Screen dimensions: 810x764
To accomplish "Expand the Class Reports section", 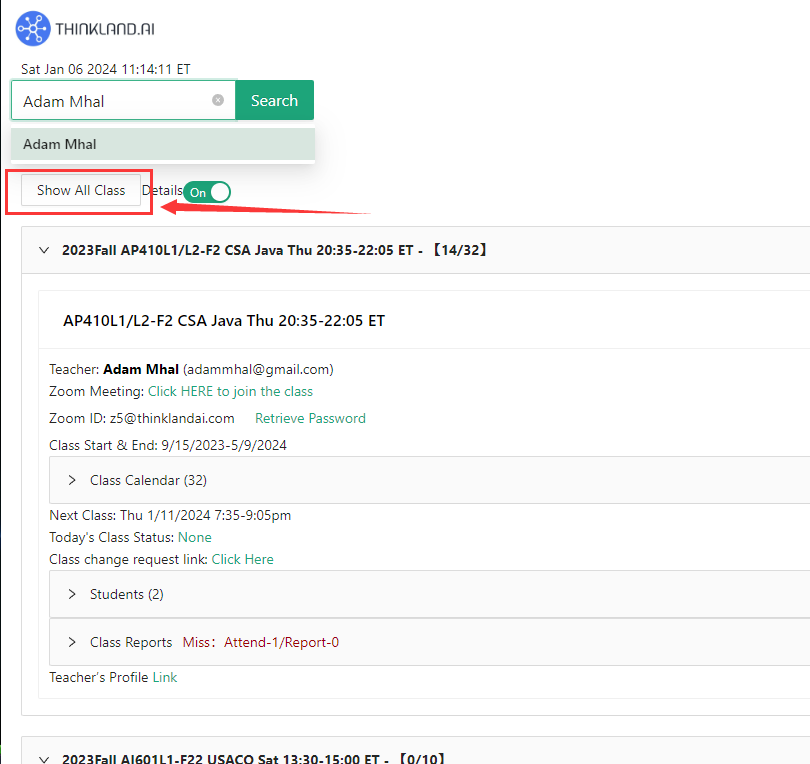I will [x=132, y=642].
